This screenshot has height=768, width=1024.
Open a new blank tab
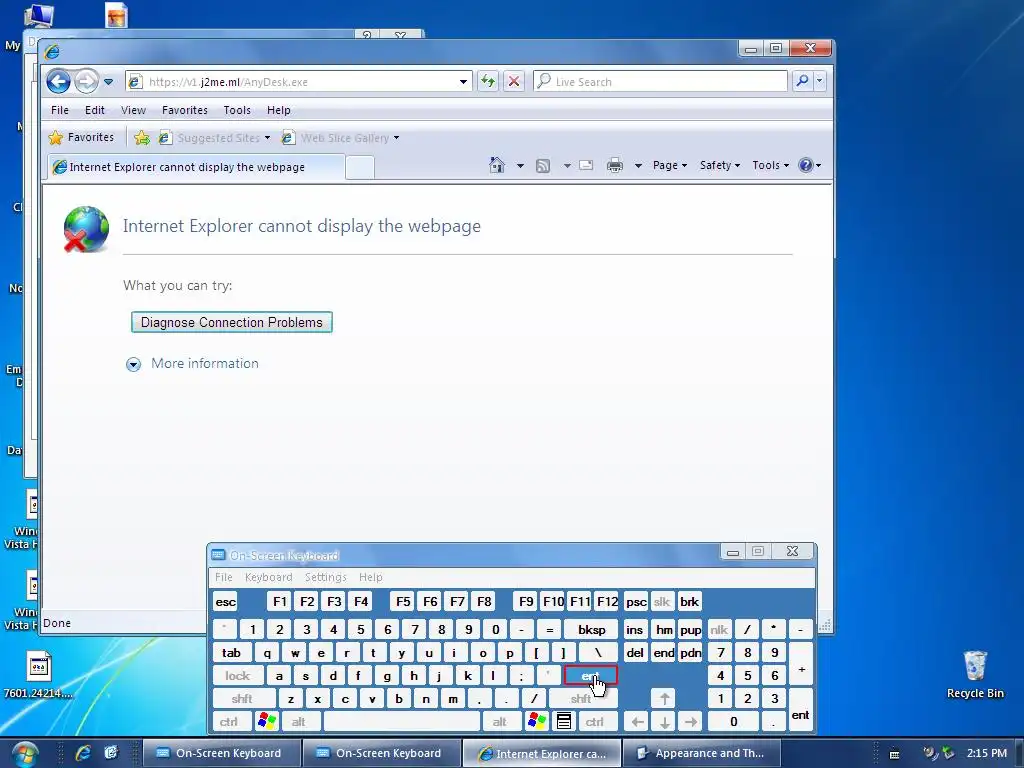click(x=360, y=168)
